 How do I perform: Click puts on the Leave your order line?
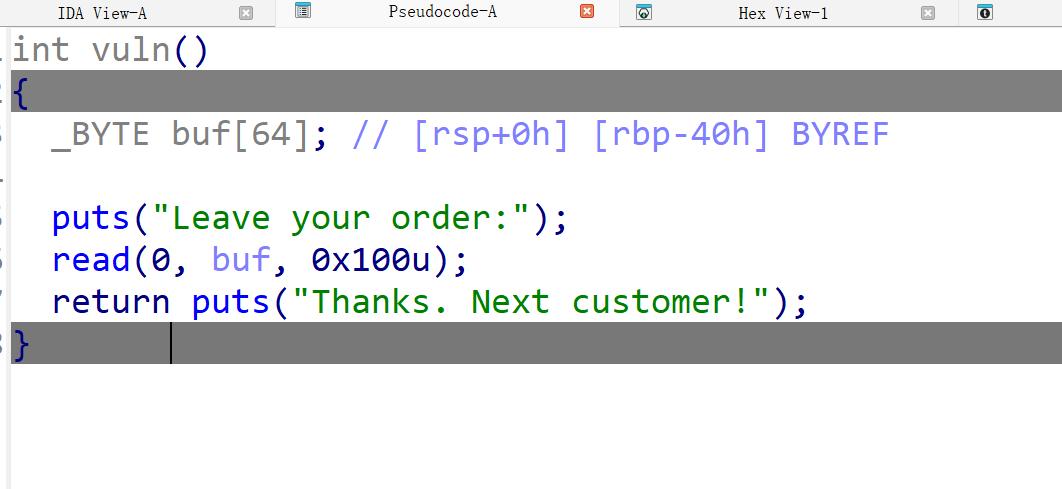(91, 219)
